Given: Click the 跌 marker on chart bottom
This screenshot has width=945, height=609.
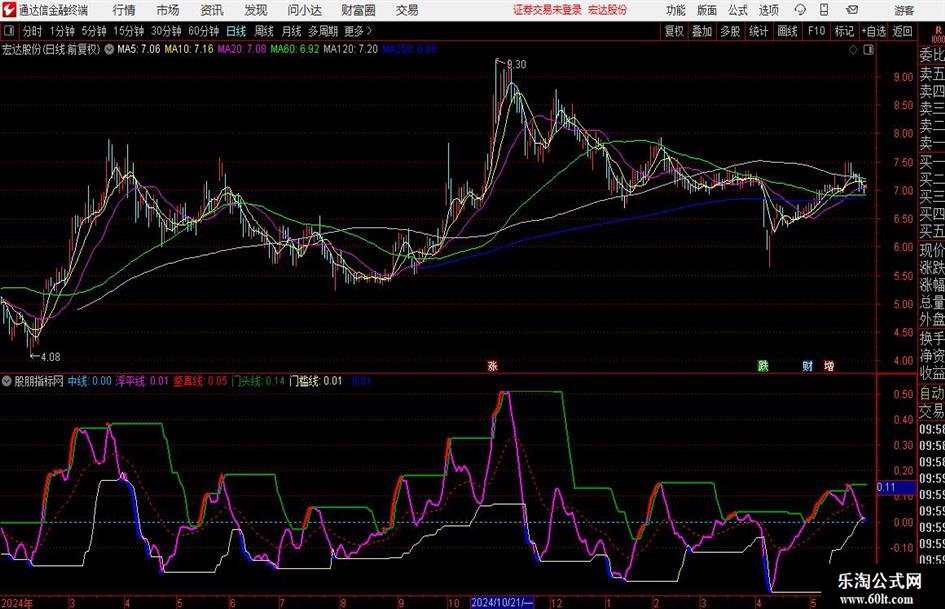Looking at the screenshot, I should pos(763,365).
